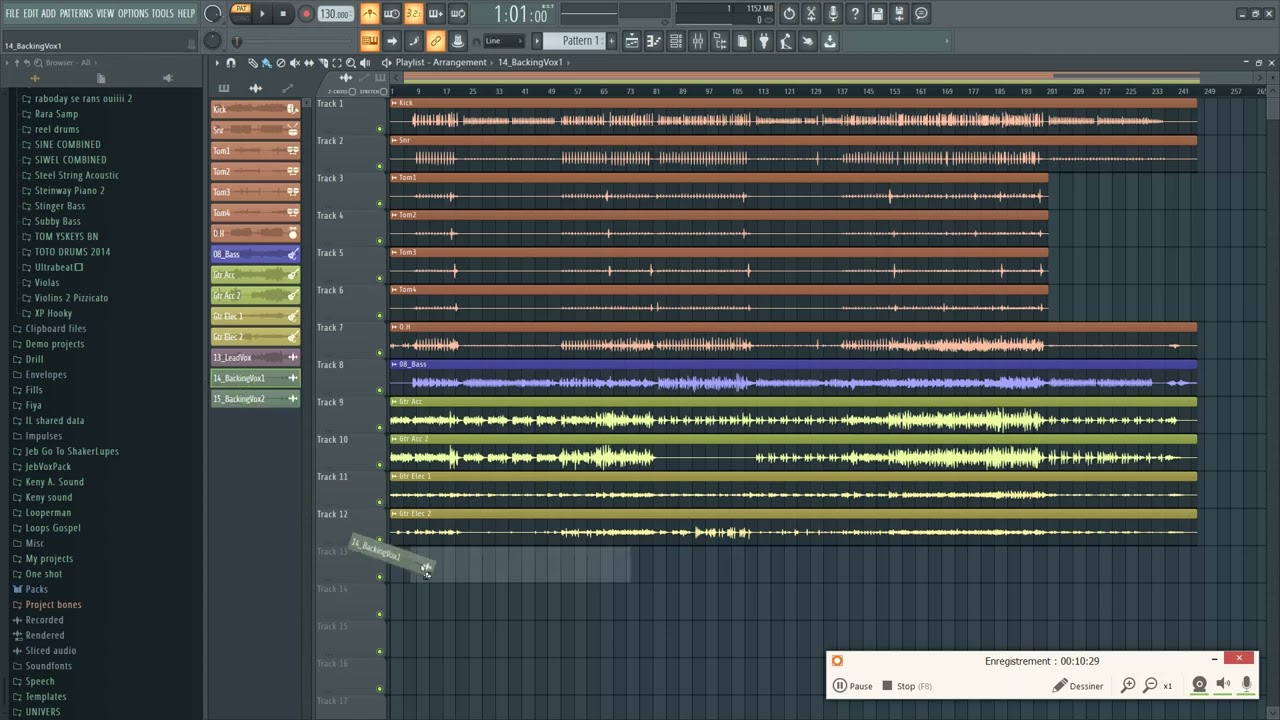
Task: Click the webcam icon in recorder bar
Action: [1199, 684]
